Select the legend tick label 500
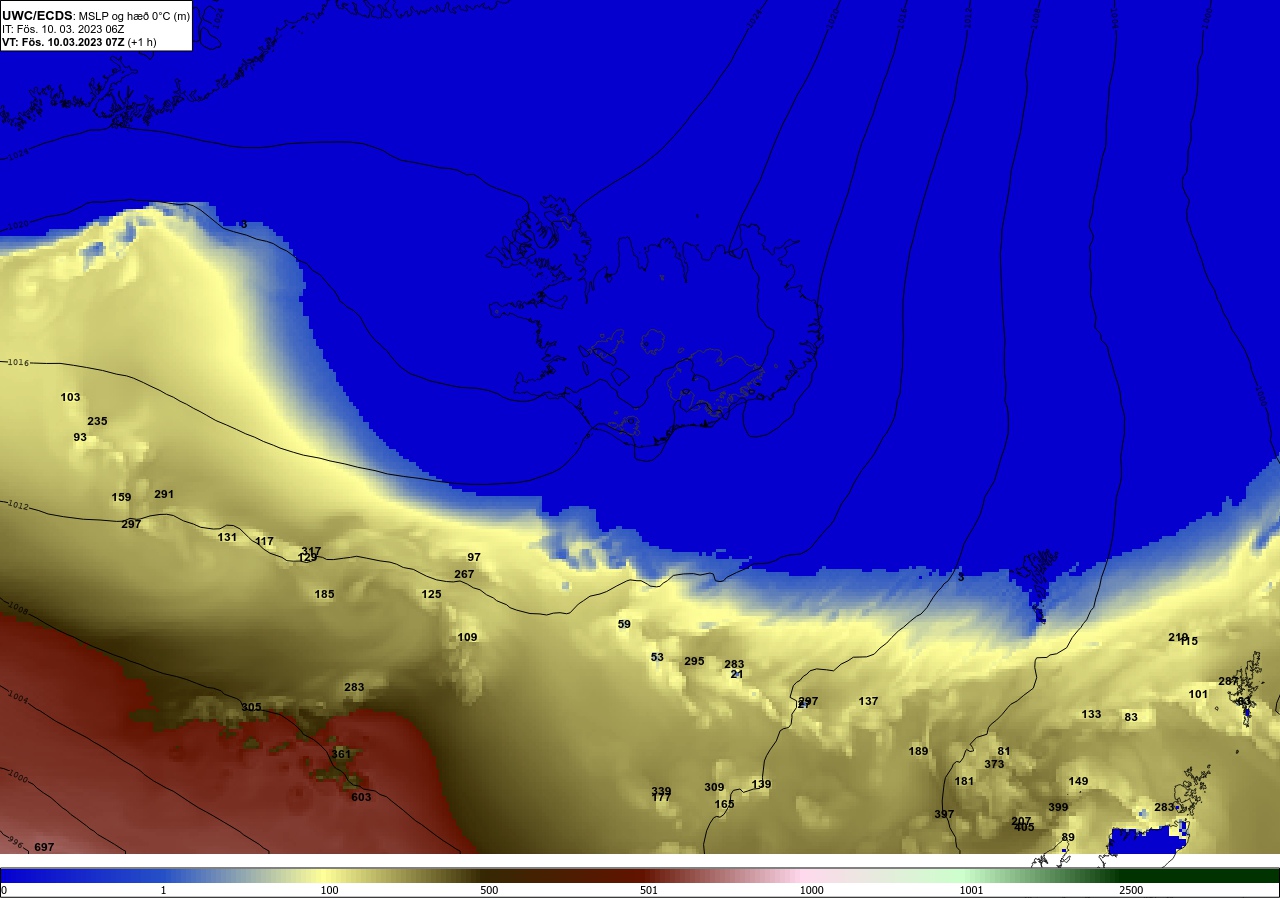 [489, 890]
